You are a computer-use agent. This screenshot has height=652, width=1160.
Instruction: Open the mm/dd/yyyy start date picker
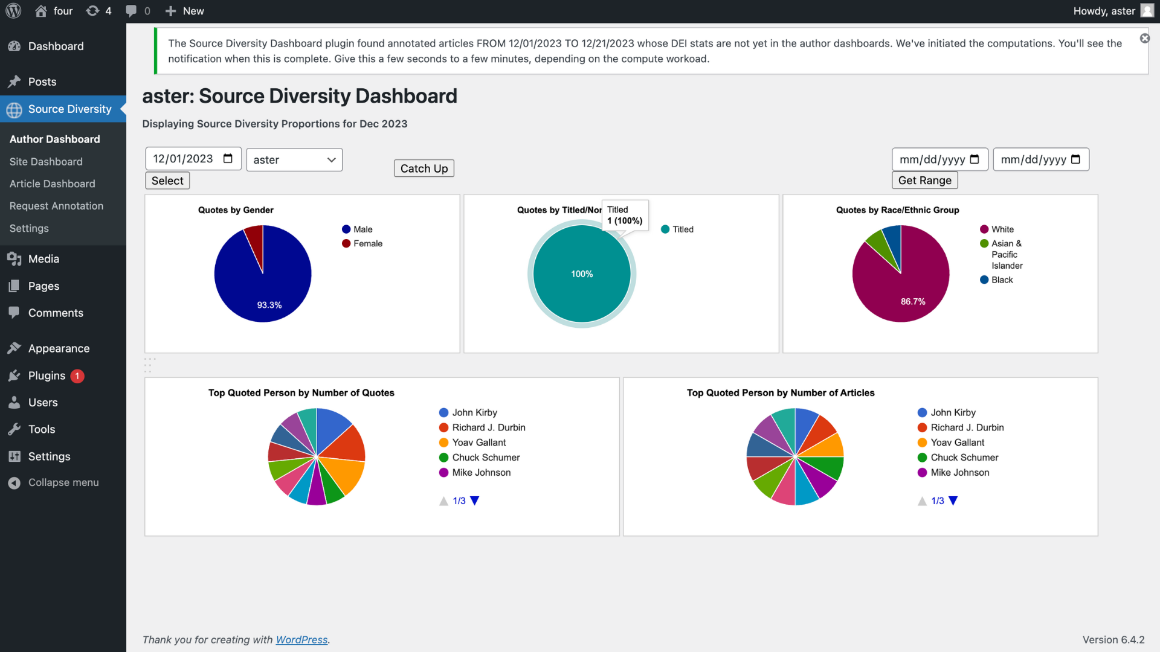(x=938, y=158)
